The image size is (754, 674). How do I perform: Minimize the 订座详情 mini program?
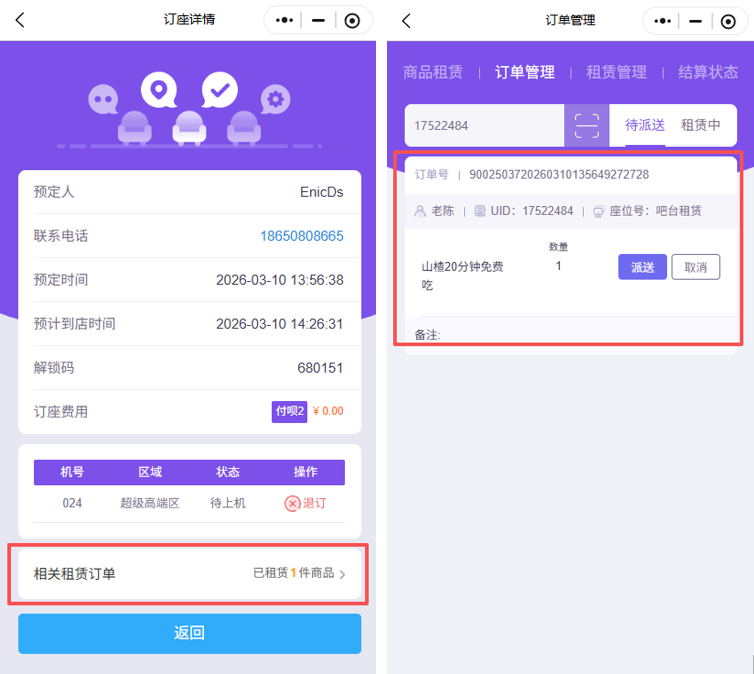[x=318, y=20]
